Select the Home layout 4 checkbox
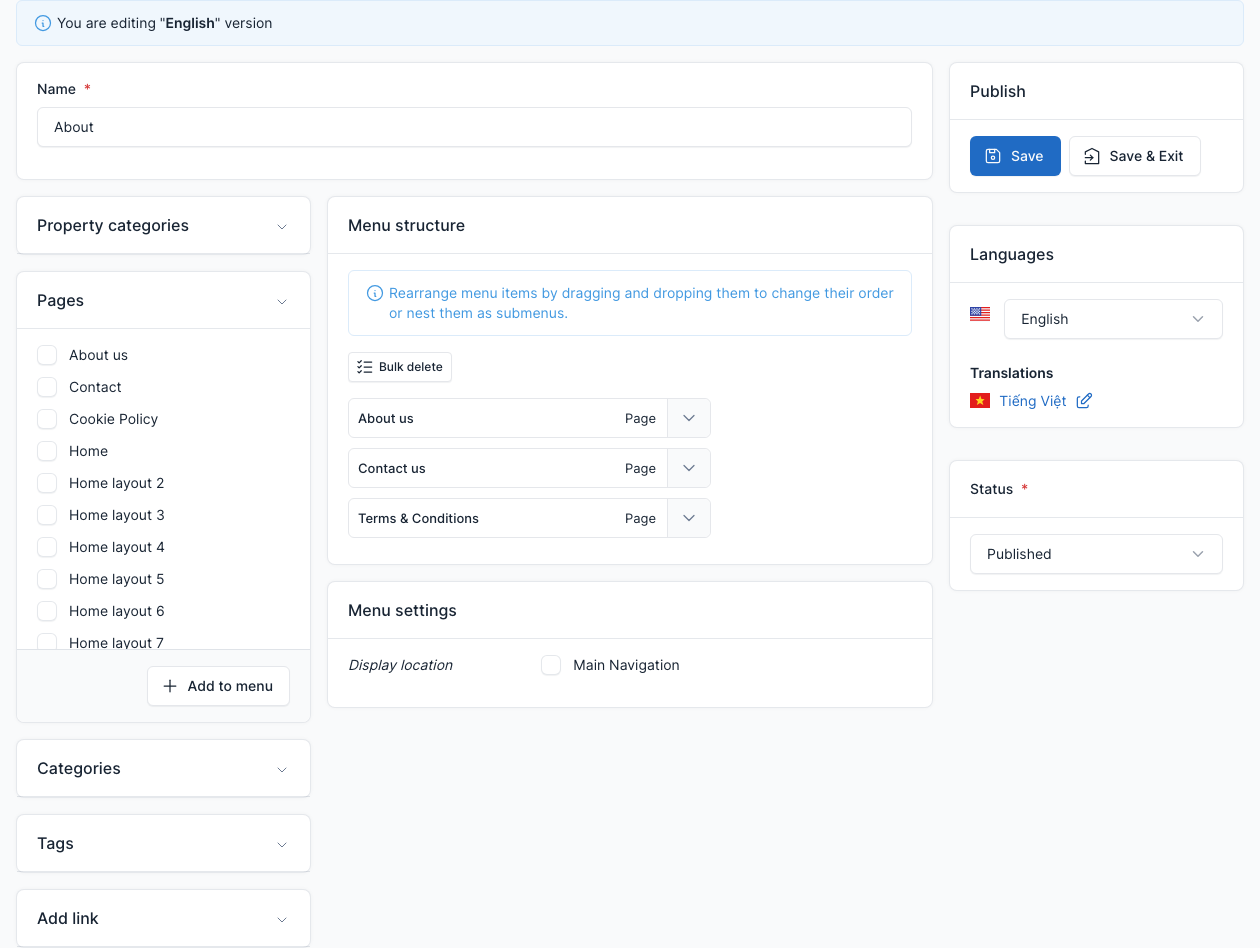 pos(47,547)
